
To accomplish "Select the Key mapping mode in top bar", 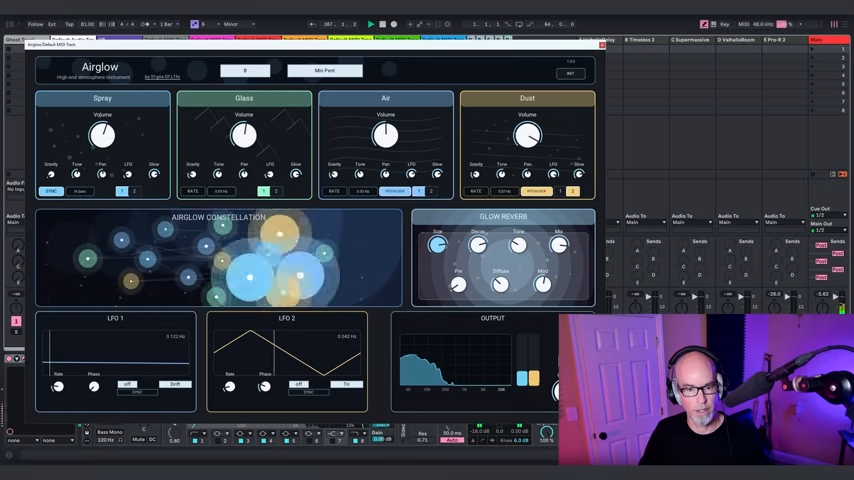I will (724, 24).
